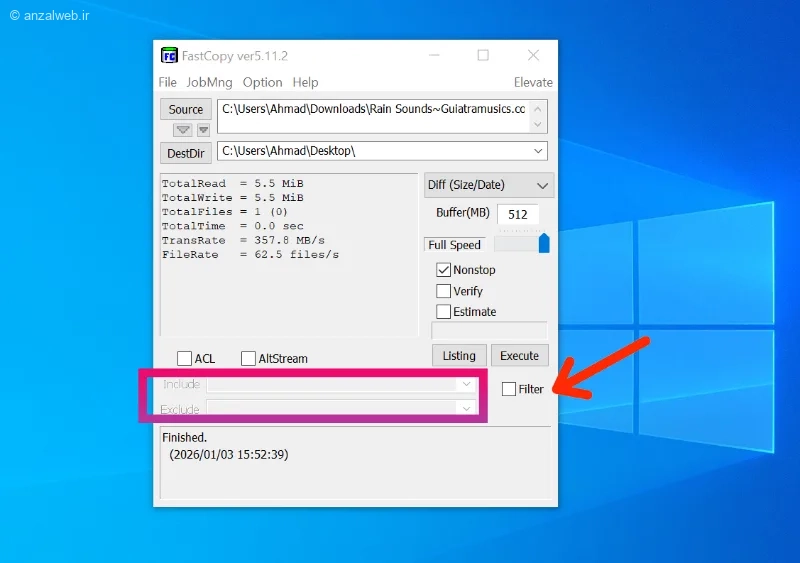Click the larger down-triangle icon under Source
The width and height of the screenshot is (800, 563).
click(x=183, y=130)
